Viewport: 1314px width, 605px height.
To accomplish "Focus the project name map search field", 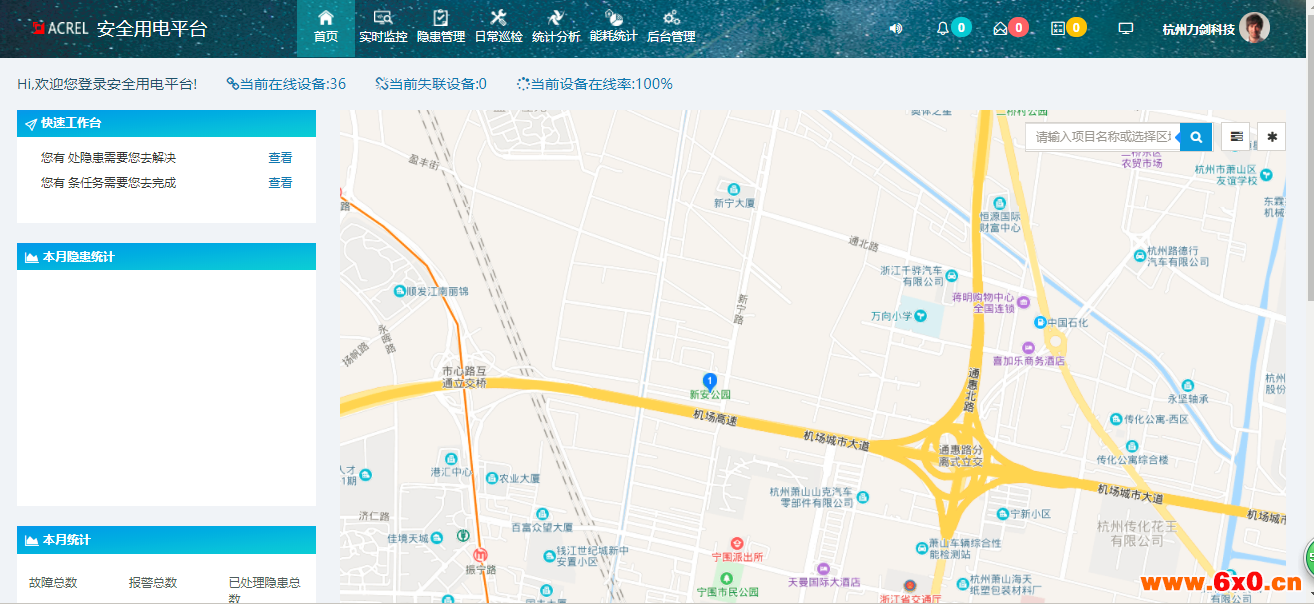I will click(1102, 136).
